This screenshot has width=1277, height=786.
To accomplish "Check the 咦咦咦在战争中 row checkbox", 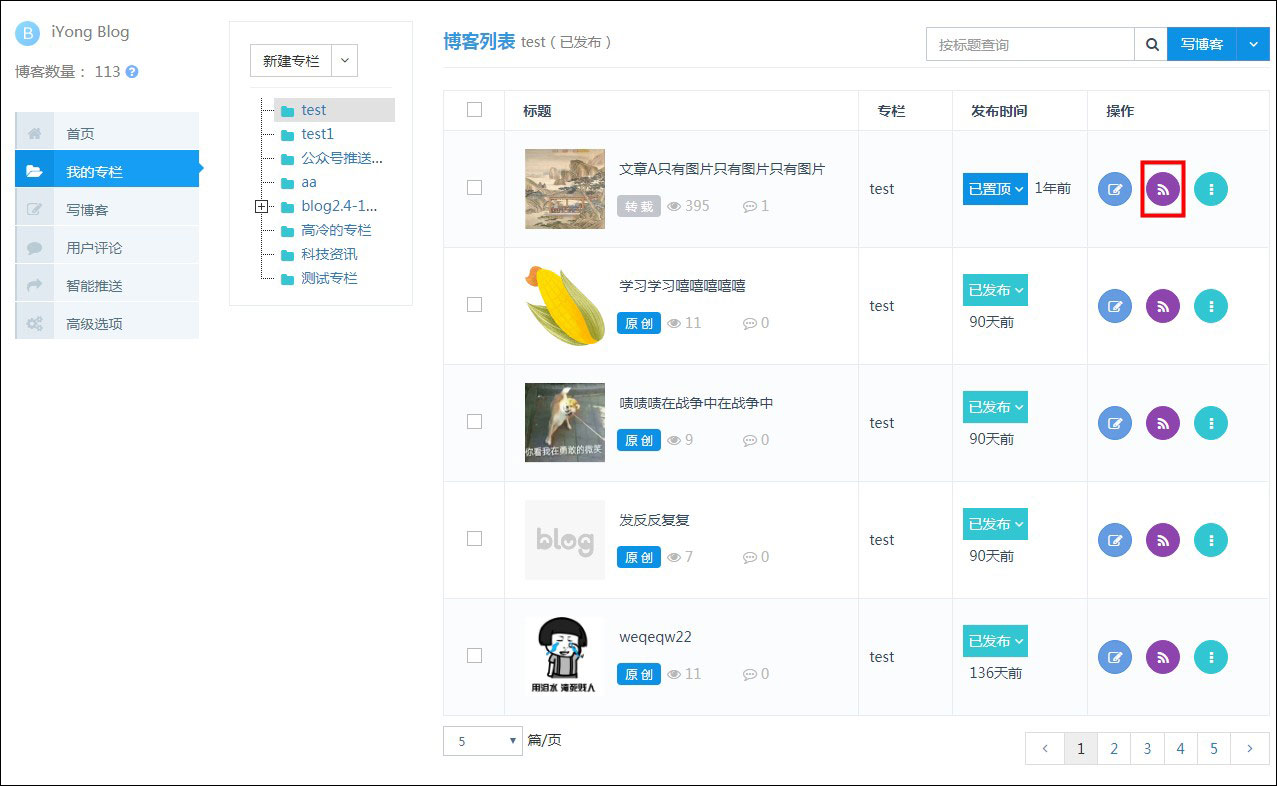I will tap(474, 421).
